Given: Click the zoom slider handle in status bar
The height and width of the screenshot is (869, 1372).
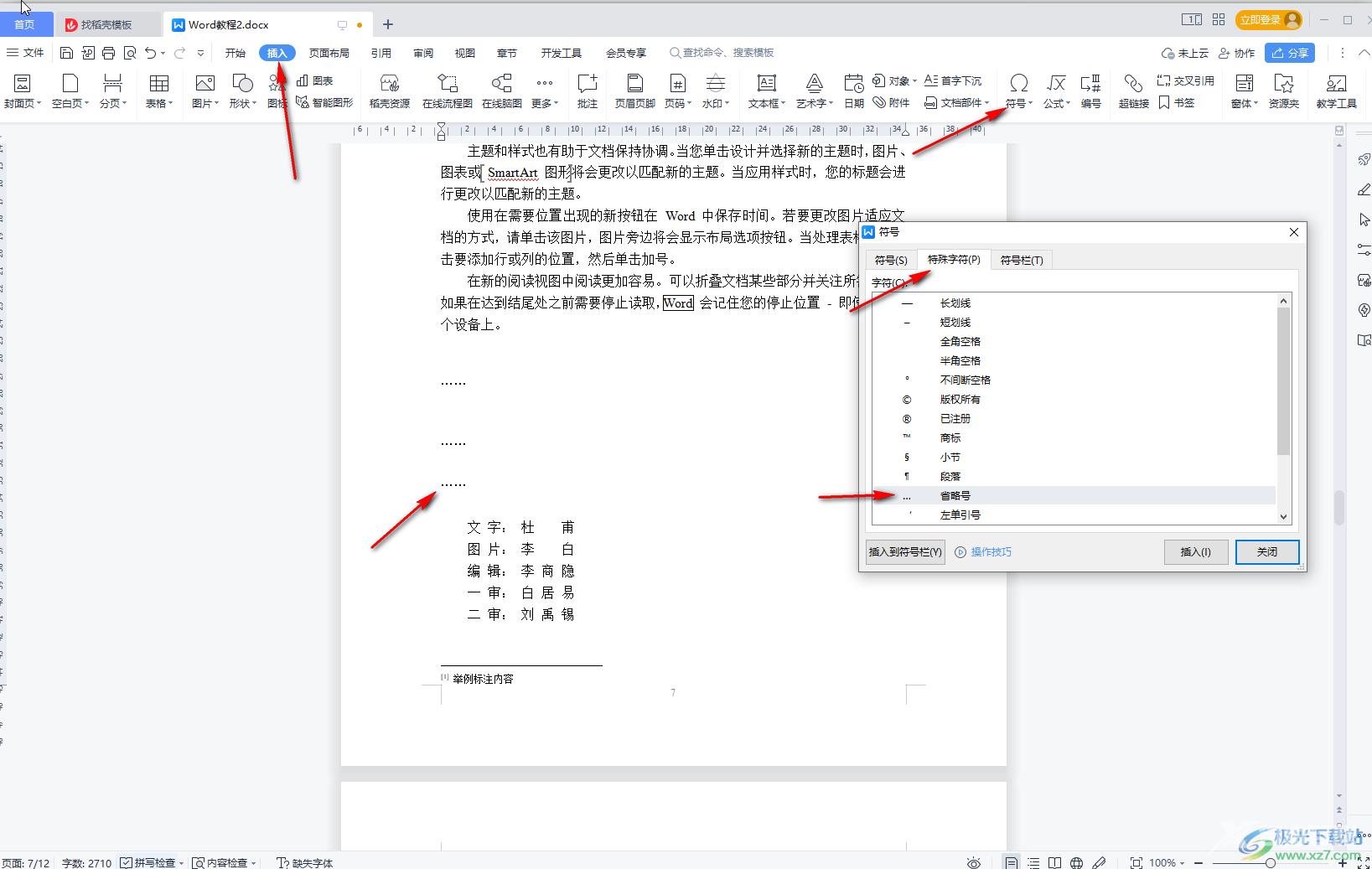Looking at the screenshot, I should 1271,862.
